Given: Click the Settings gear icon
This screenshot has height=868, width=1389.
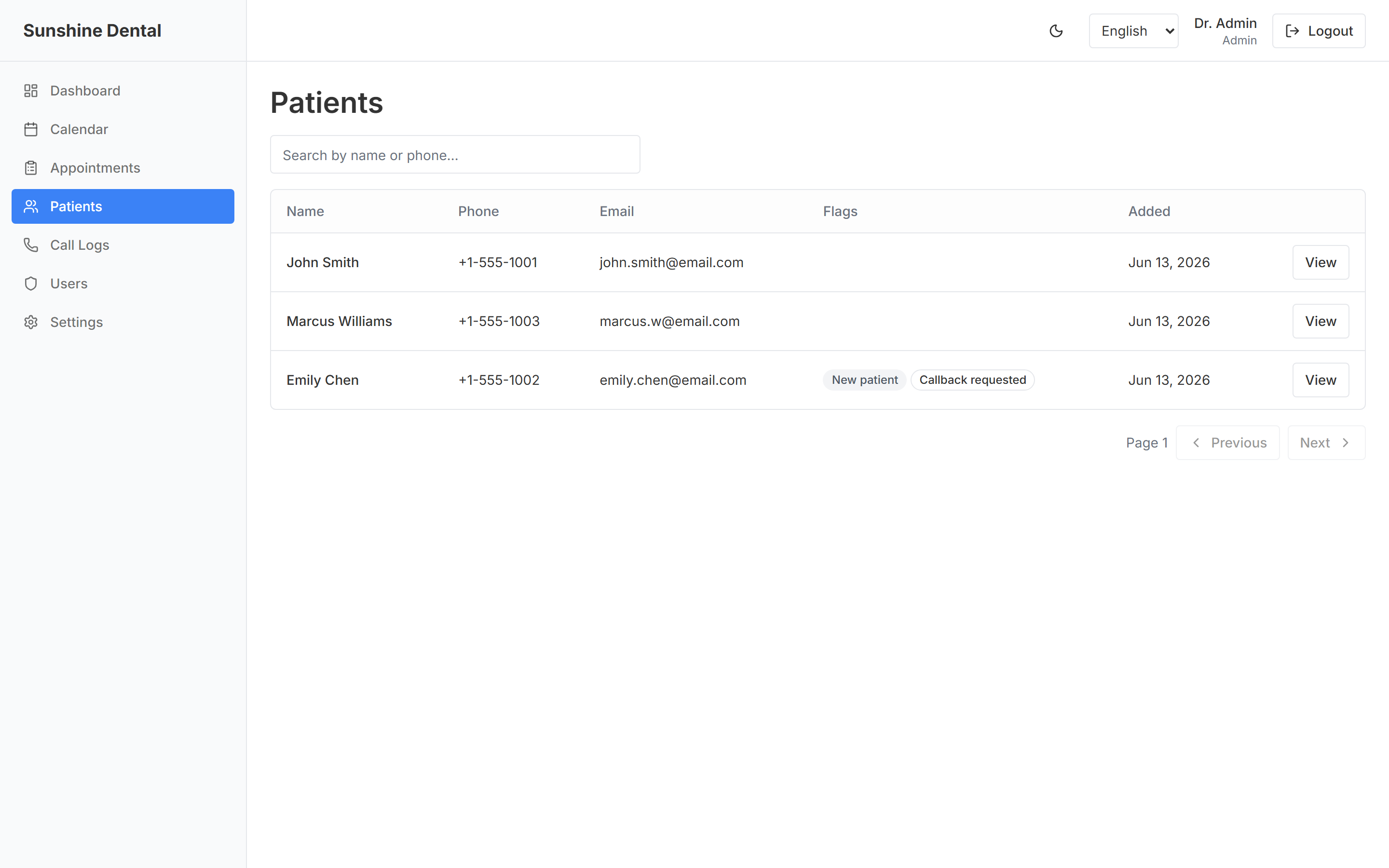Looking at the screenshot, I should [31, 322].
